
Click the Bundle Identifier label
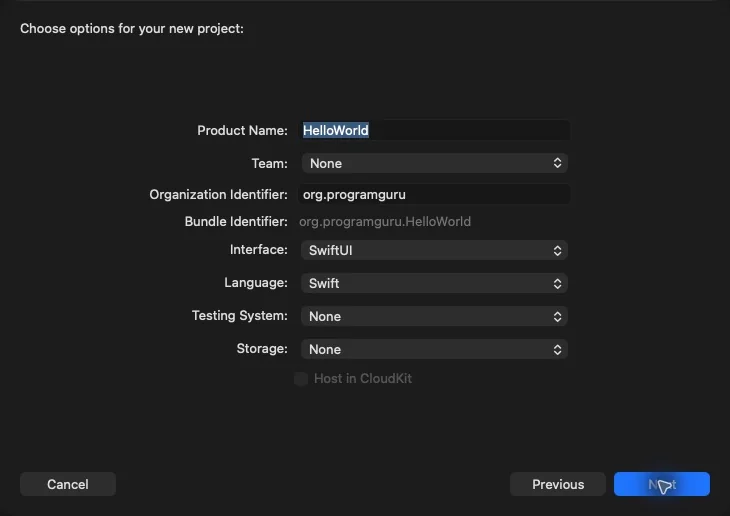coord(236,222)
